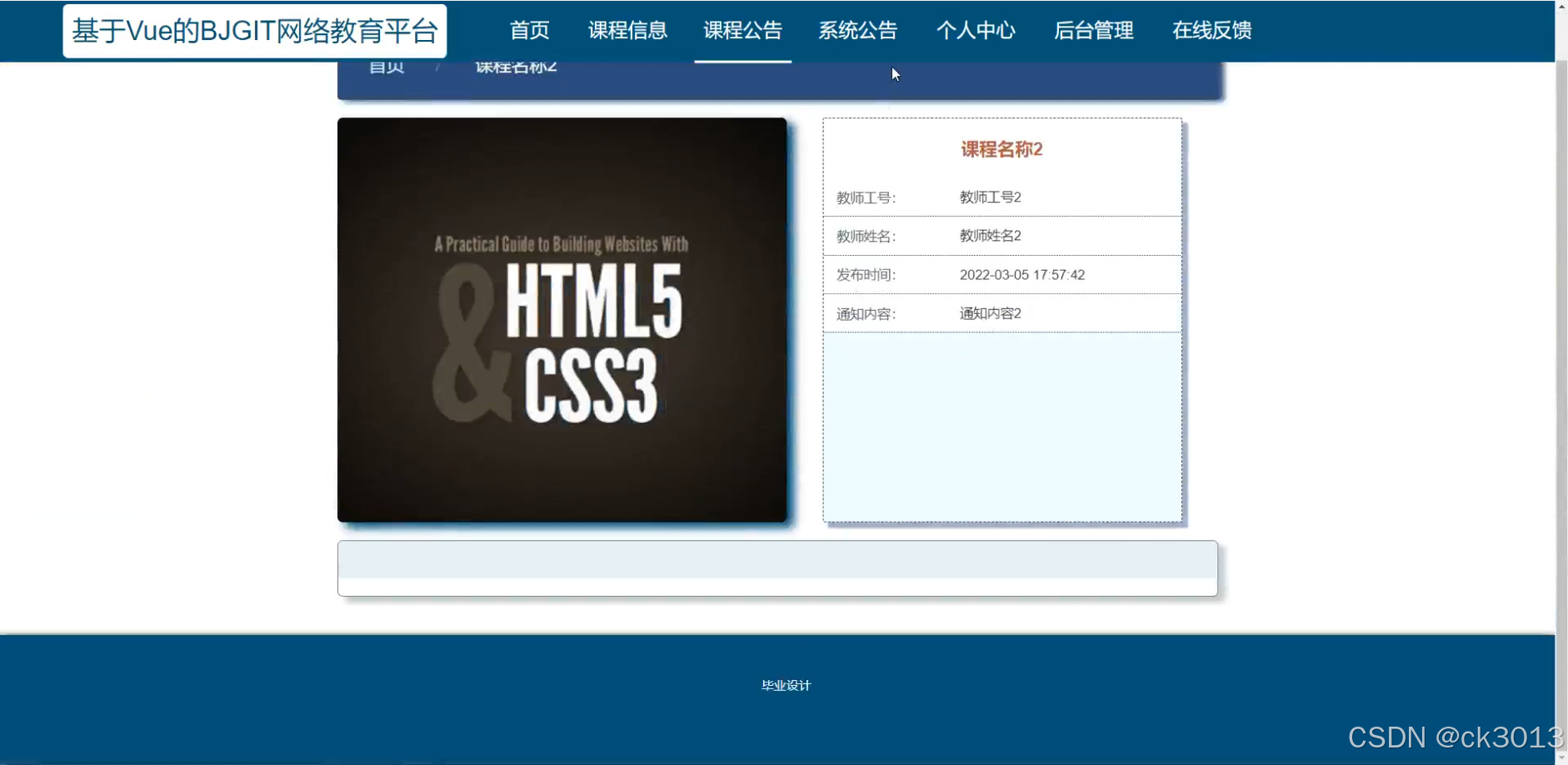This screenshot has width=1568, height=765.
Task: Click the publish time 2022-03-05 17:57:42
Action: (x=1021, y=274)
